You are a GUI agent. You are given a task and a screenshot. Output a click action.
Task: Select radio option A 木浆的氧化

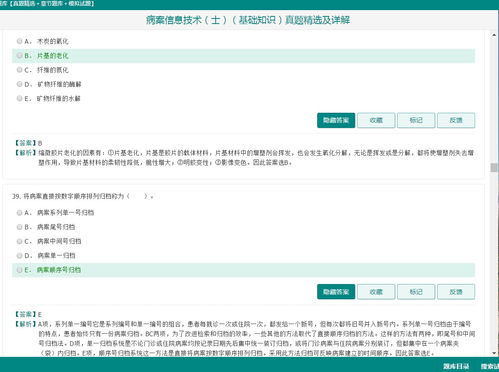click(19, 41)
